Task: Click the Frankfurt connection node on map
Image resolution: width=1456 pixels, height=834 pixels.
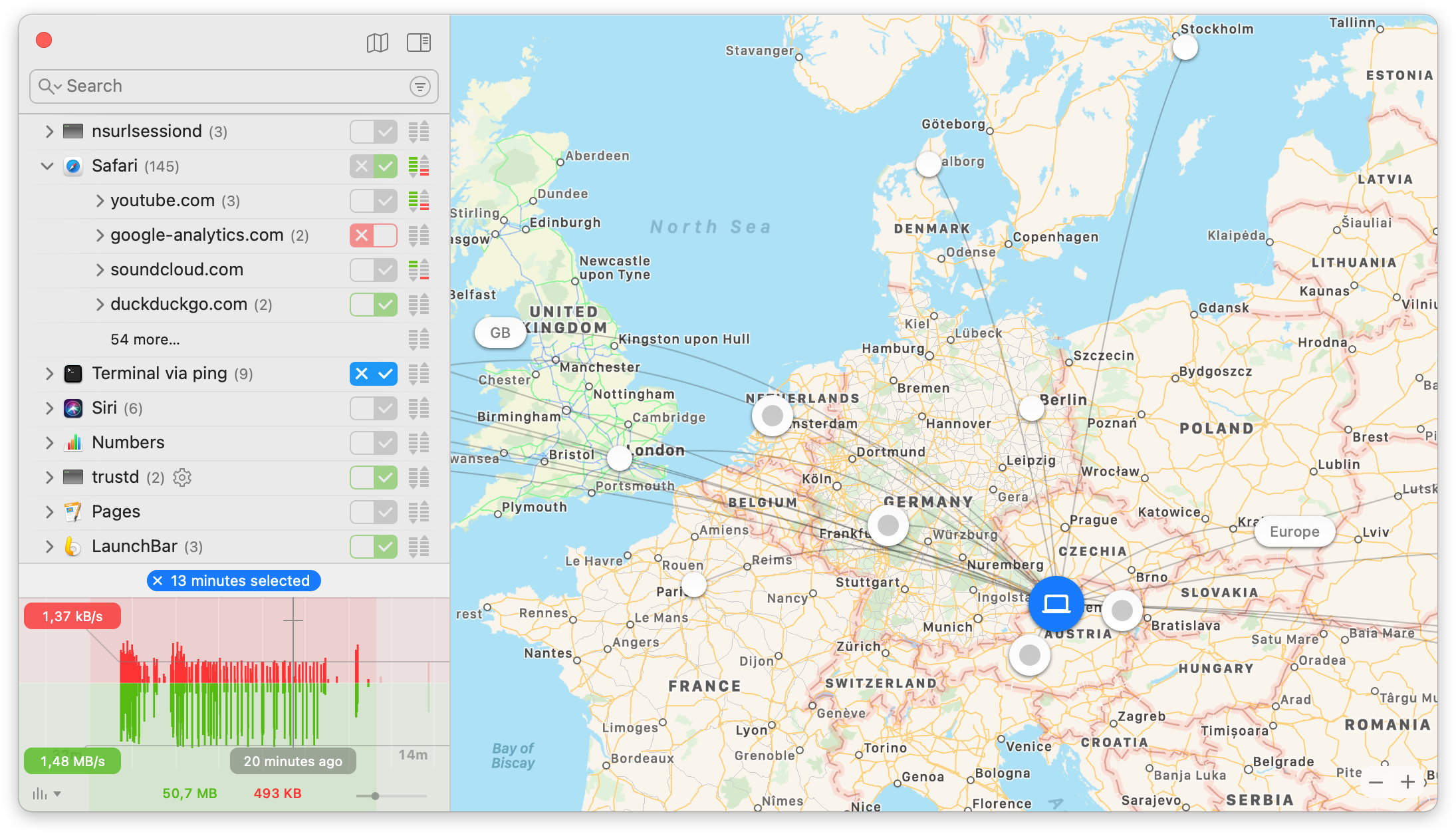Action: tap(888, 525)
